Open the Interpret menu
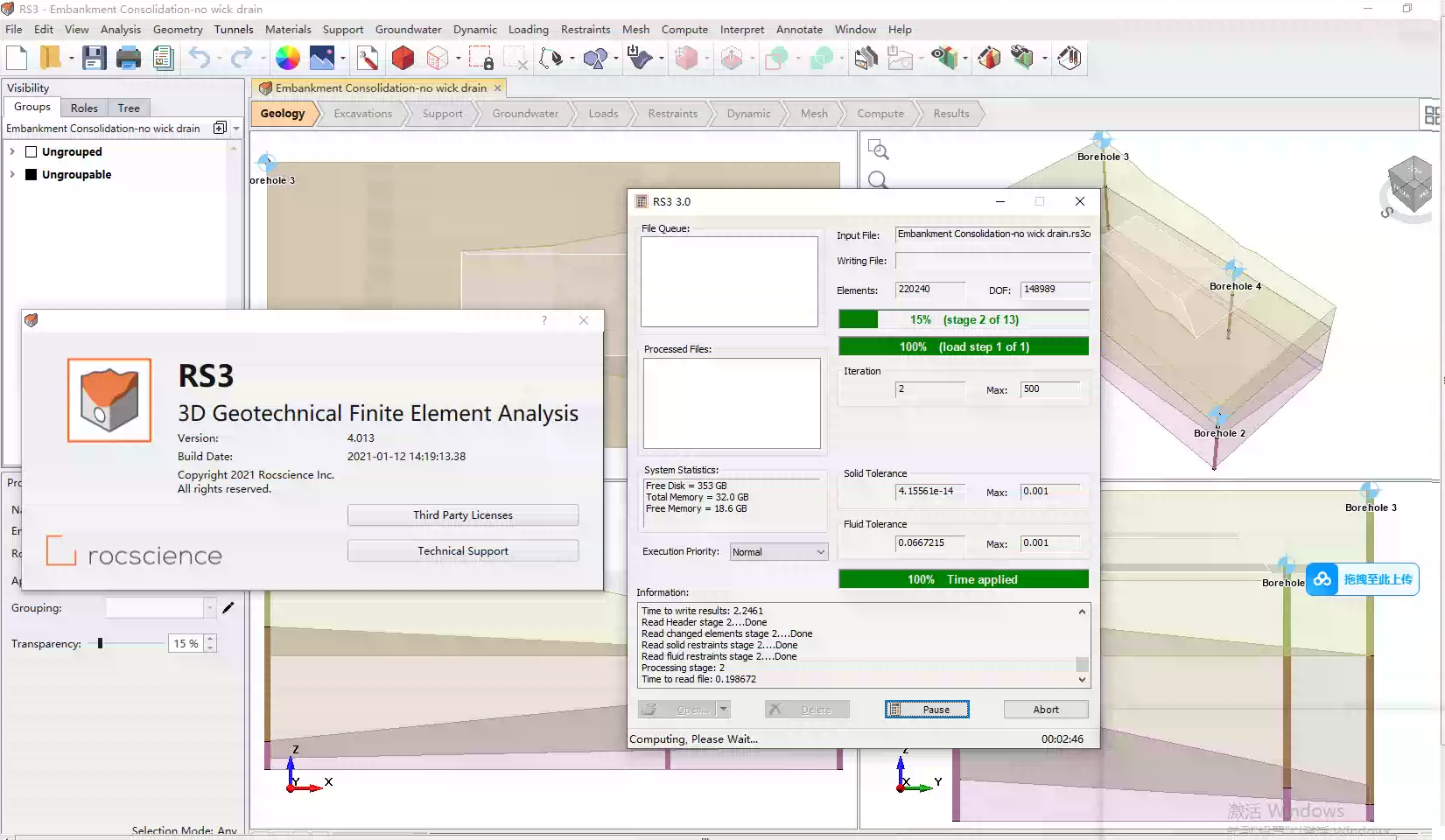 [742, 29]
